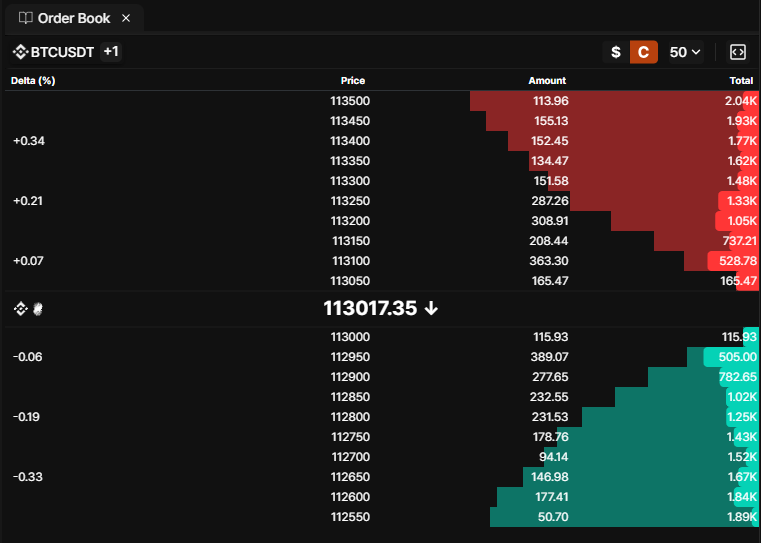The image size is (761, 543).
Task: Click the mid price 113017.35
Action: pyautogui.click(x=369, y=309)
